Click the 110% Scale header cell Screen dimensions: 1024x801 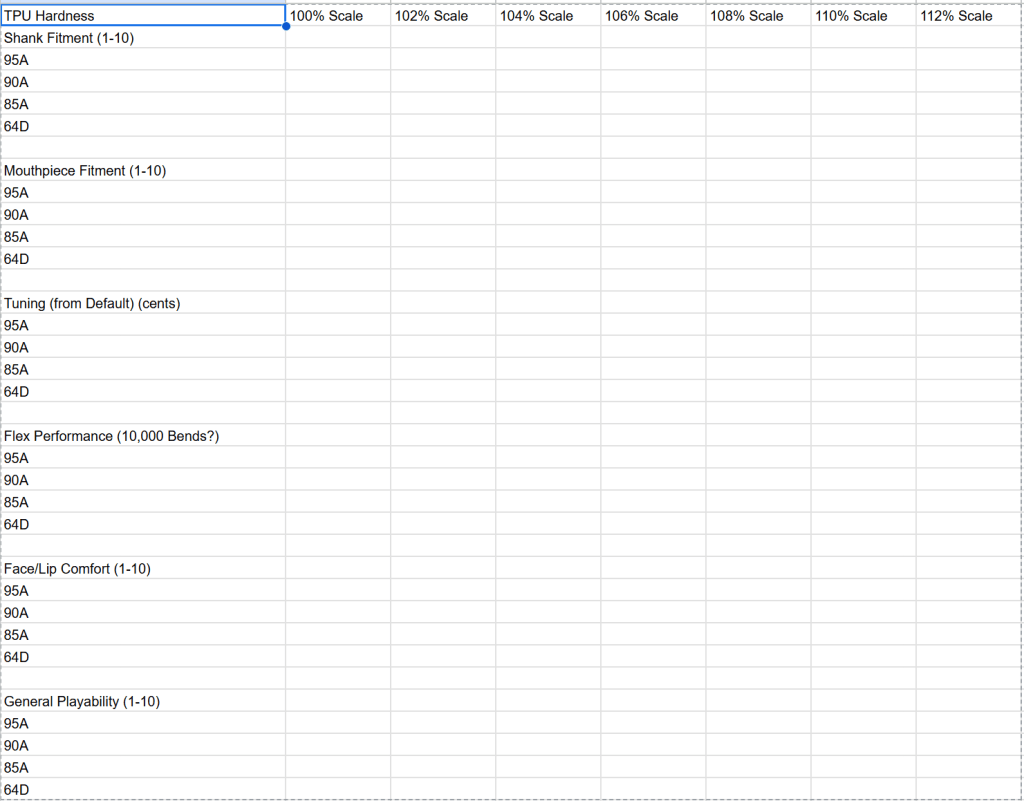863,15
